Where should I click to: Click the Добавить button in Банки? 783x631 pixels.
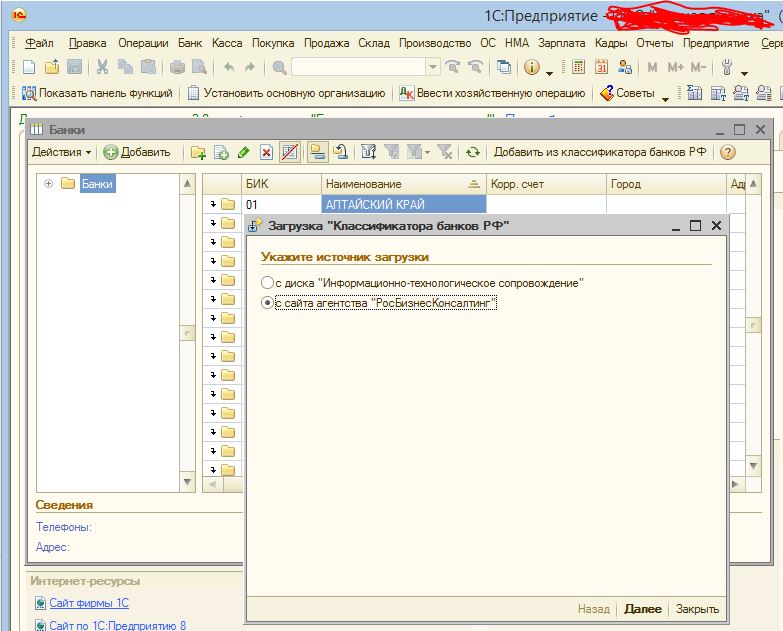click(x=137, y=152)
